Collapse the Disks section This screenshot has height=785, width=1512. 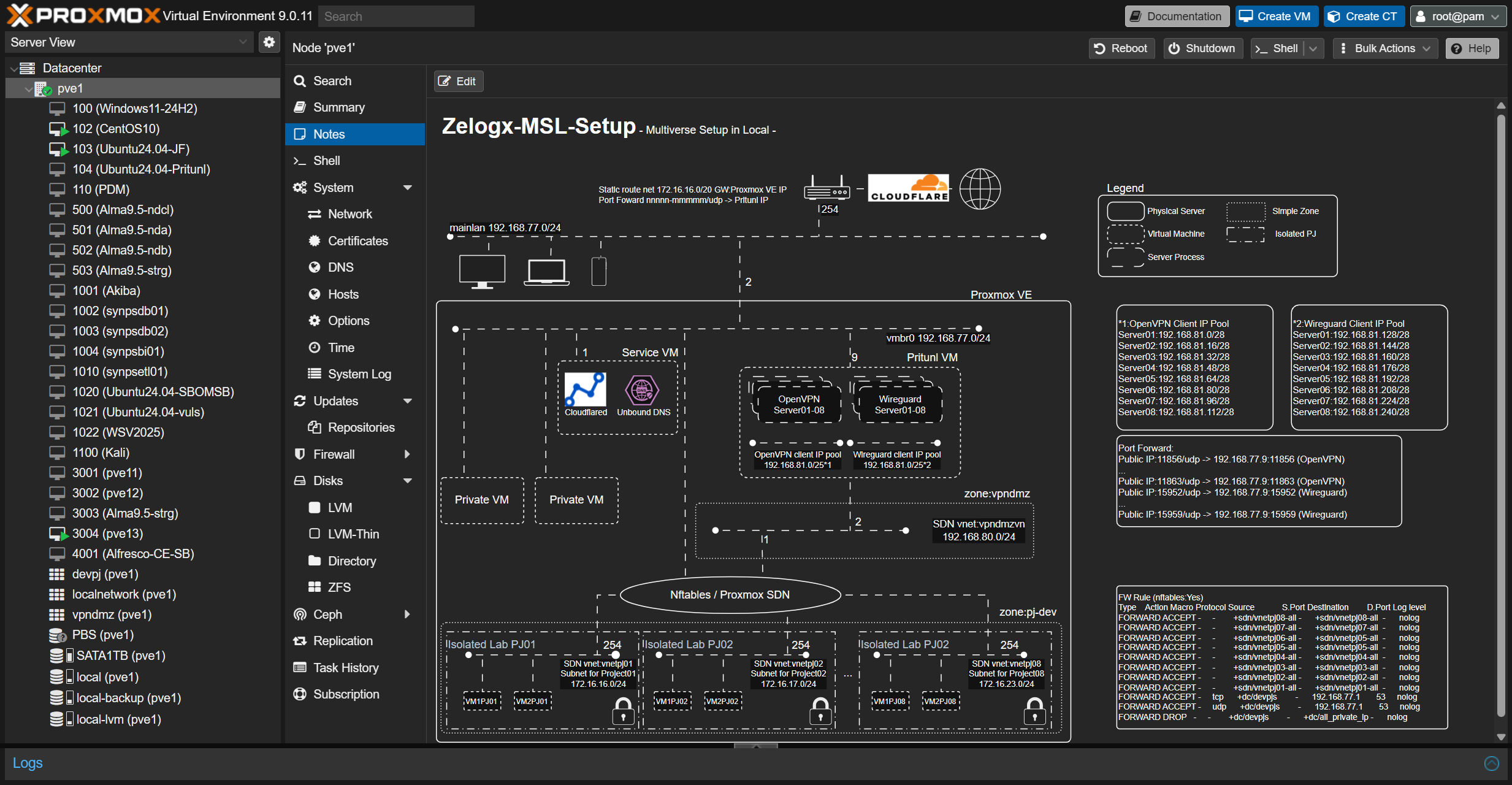coord(407,481)
